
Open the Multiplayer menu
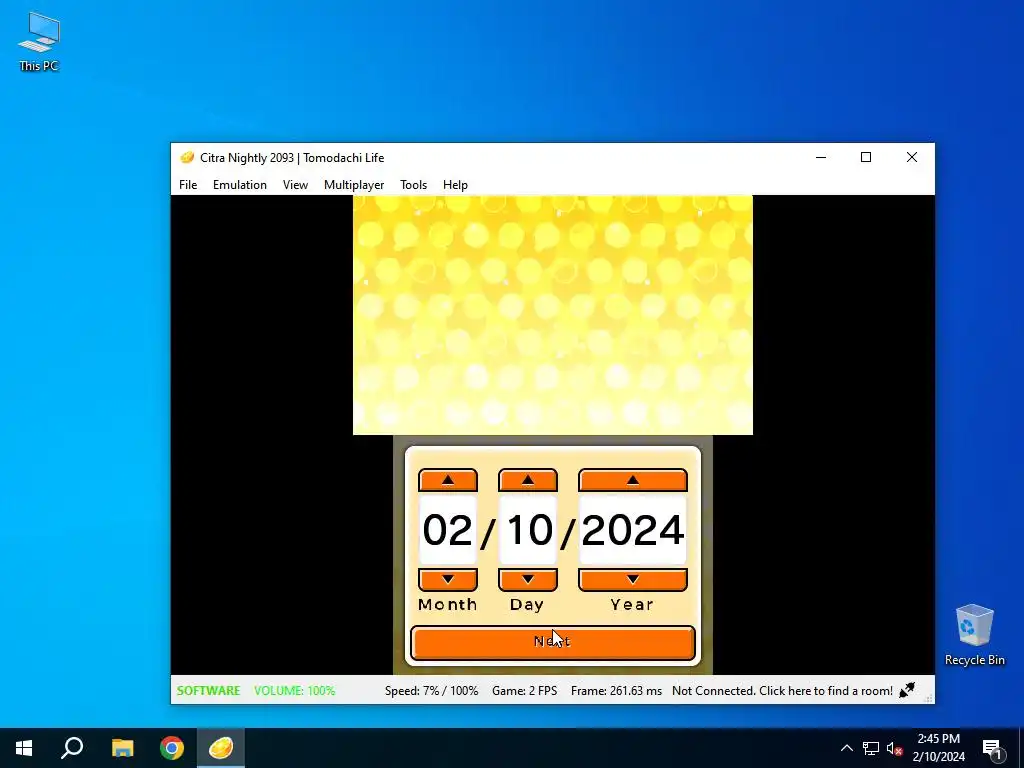click(354, 185)
